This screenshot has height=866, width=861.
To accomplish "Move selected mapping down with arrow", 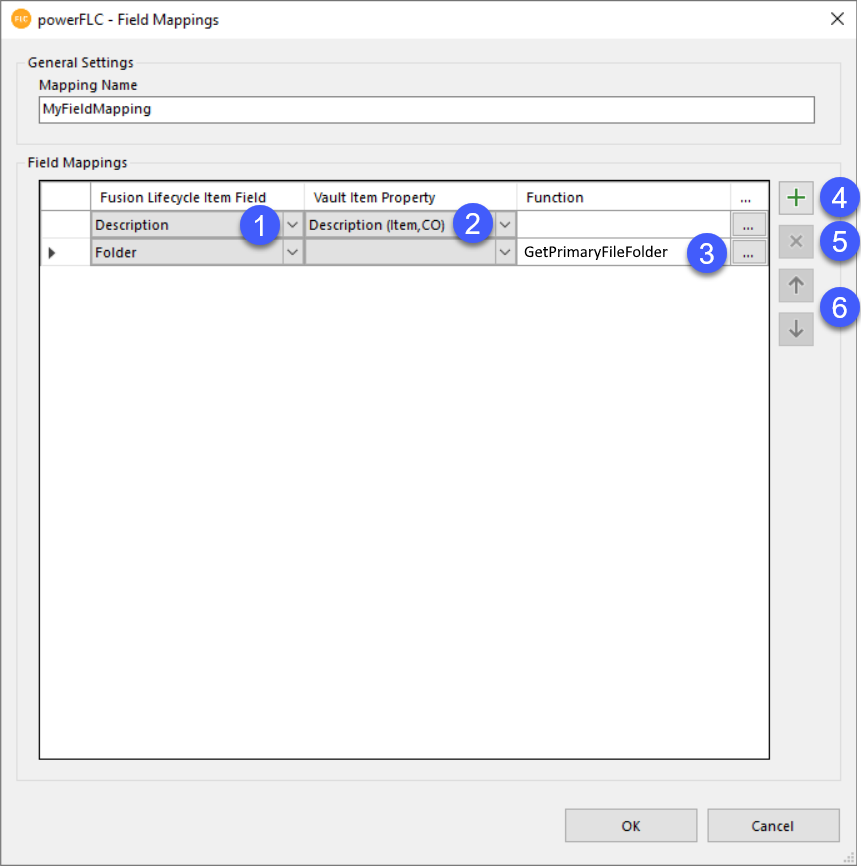I will point(796,328).
